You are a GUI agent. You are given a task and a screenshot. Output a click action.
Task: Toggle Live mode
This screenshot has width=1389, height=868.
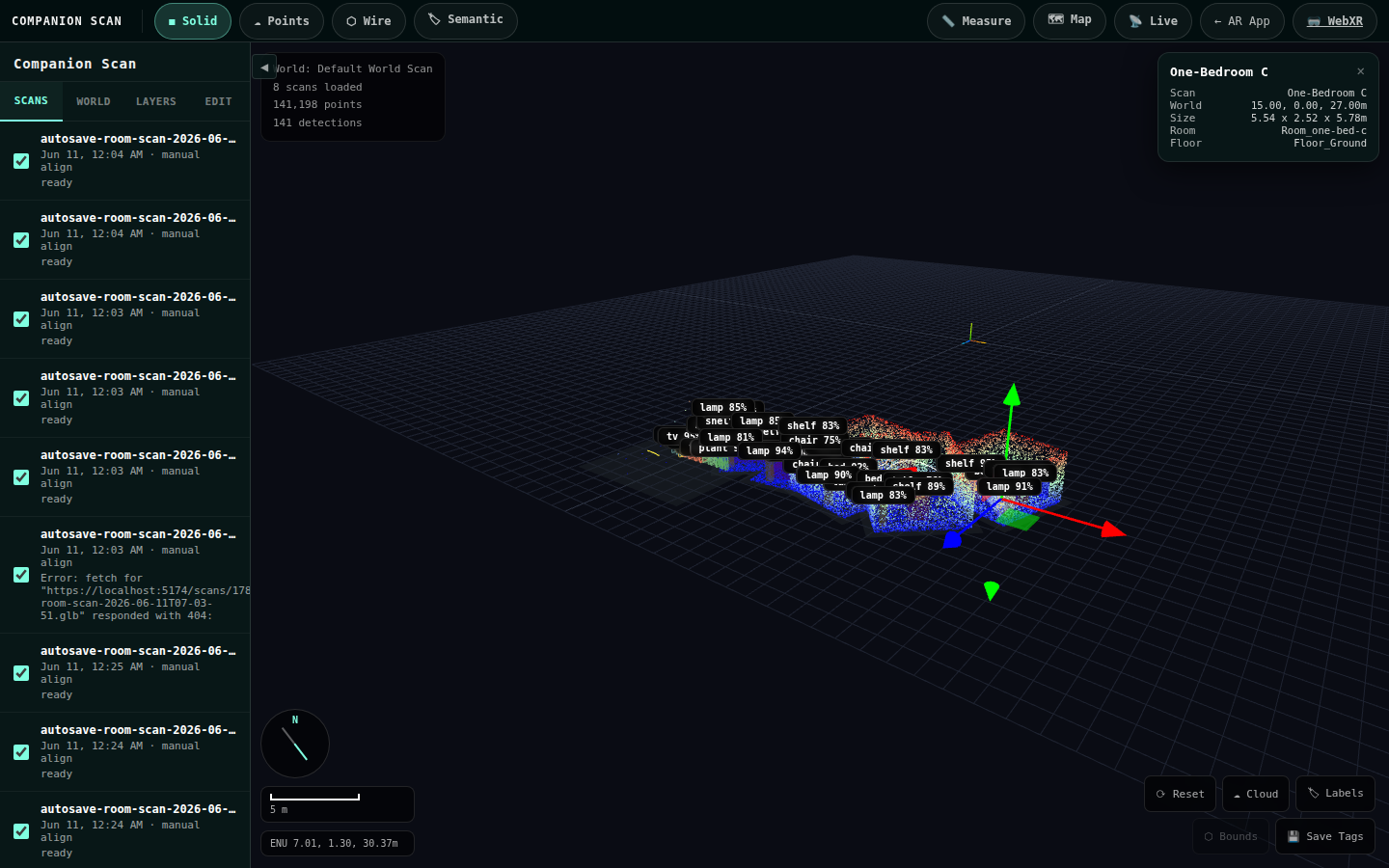(1153, 21)
